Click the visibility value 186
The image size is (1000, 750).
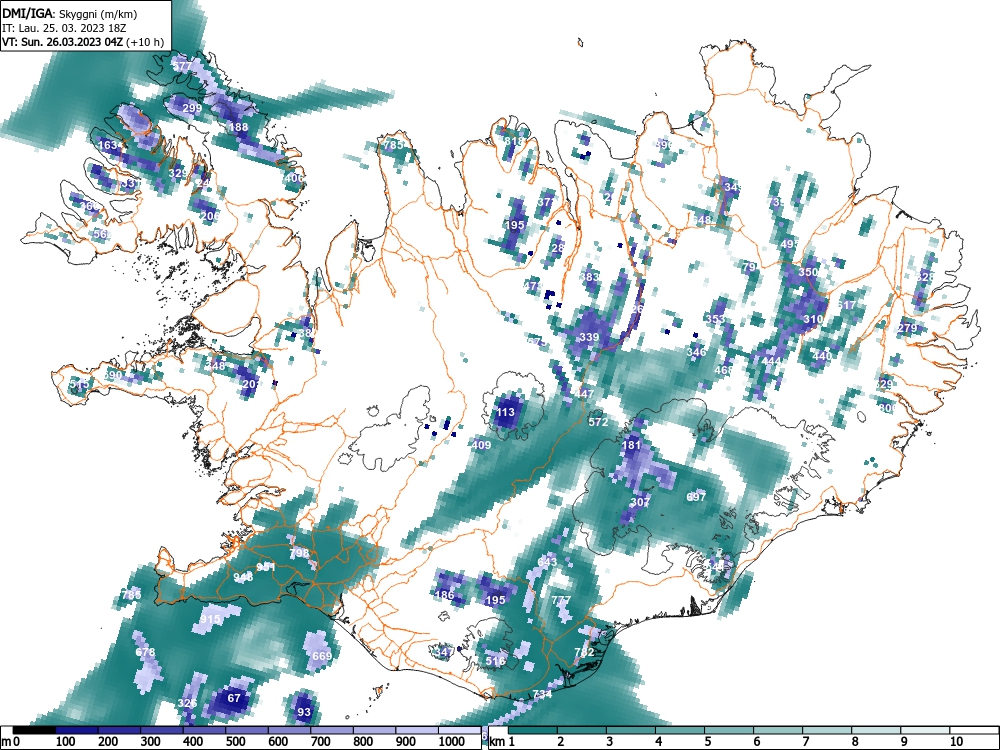[x=445, y=595]
